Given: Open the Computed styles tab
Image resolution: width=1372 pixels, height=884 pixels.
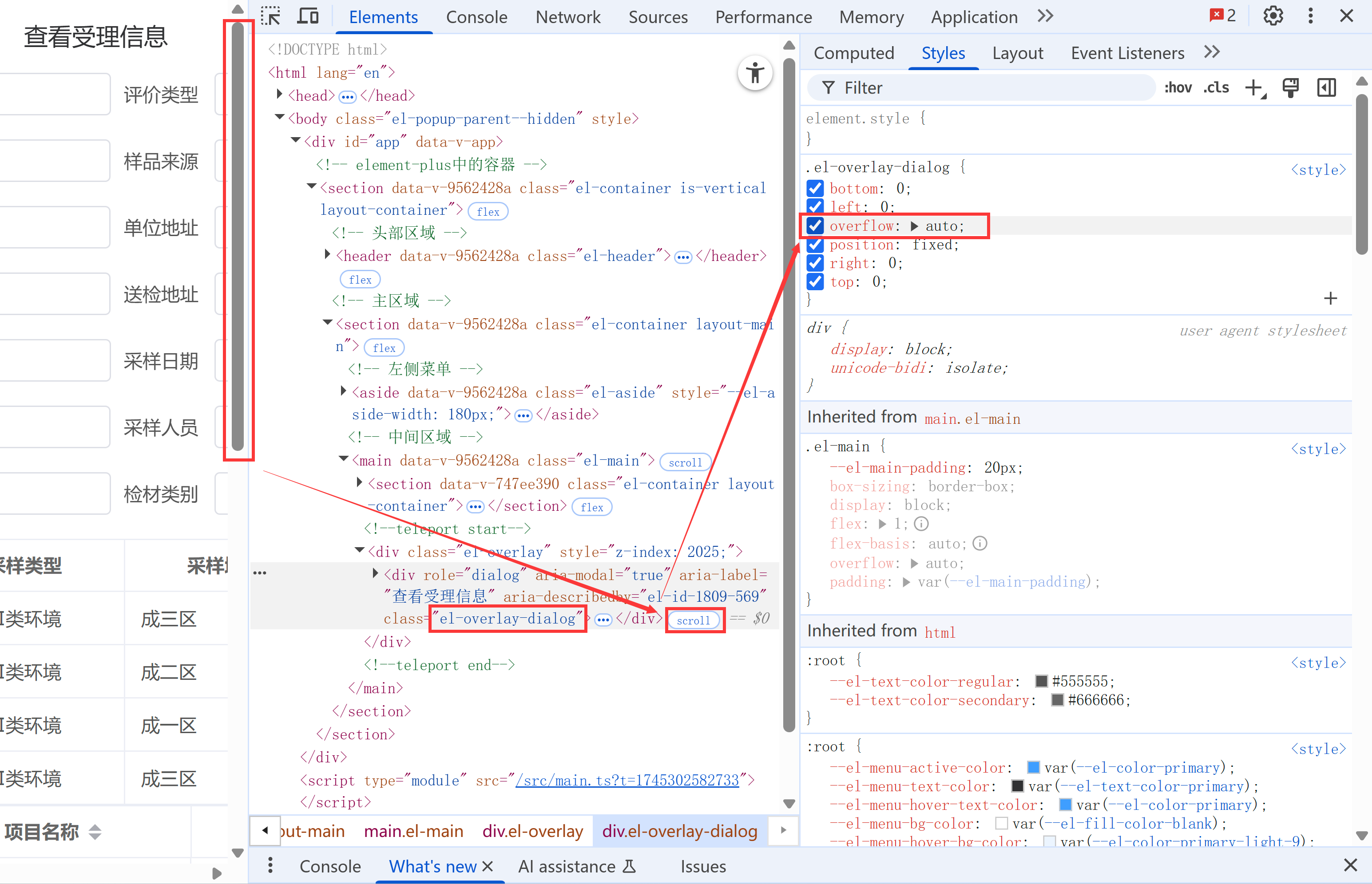Looking at the screenshot, I should pos(853,53).
